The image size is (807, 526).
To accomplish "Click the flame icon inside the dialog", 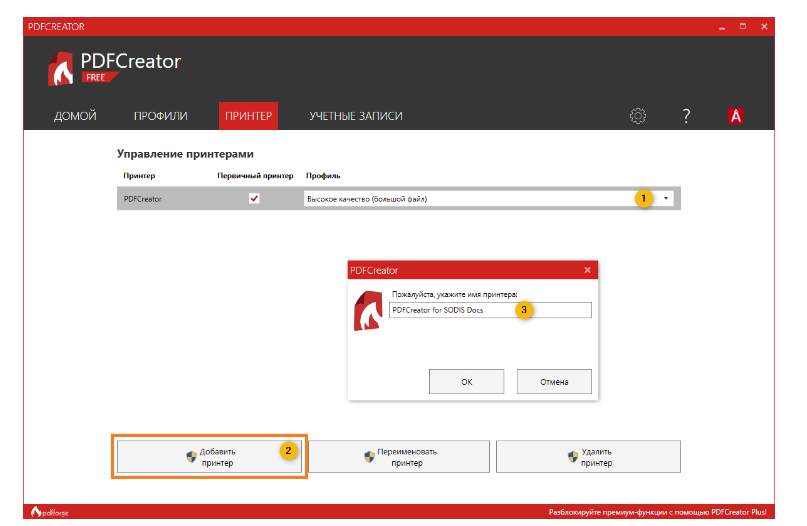I will coord(368,310).
